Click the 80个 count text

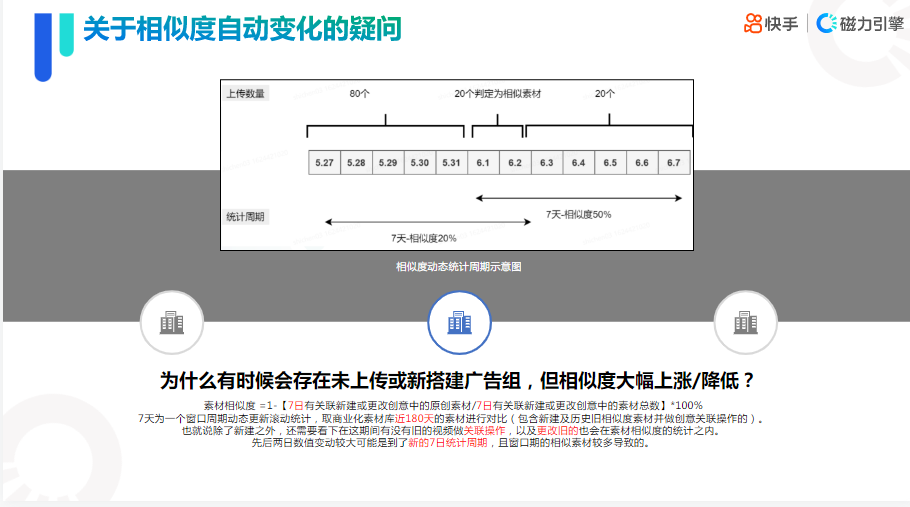[x=359, y=93]
